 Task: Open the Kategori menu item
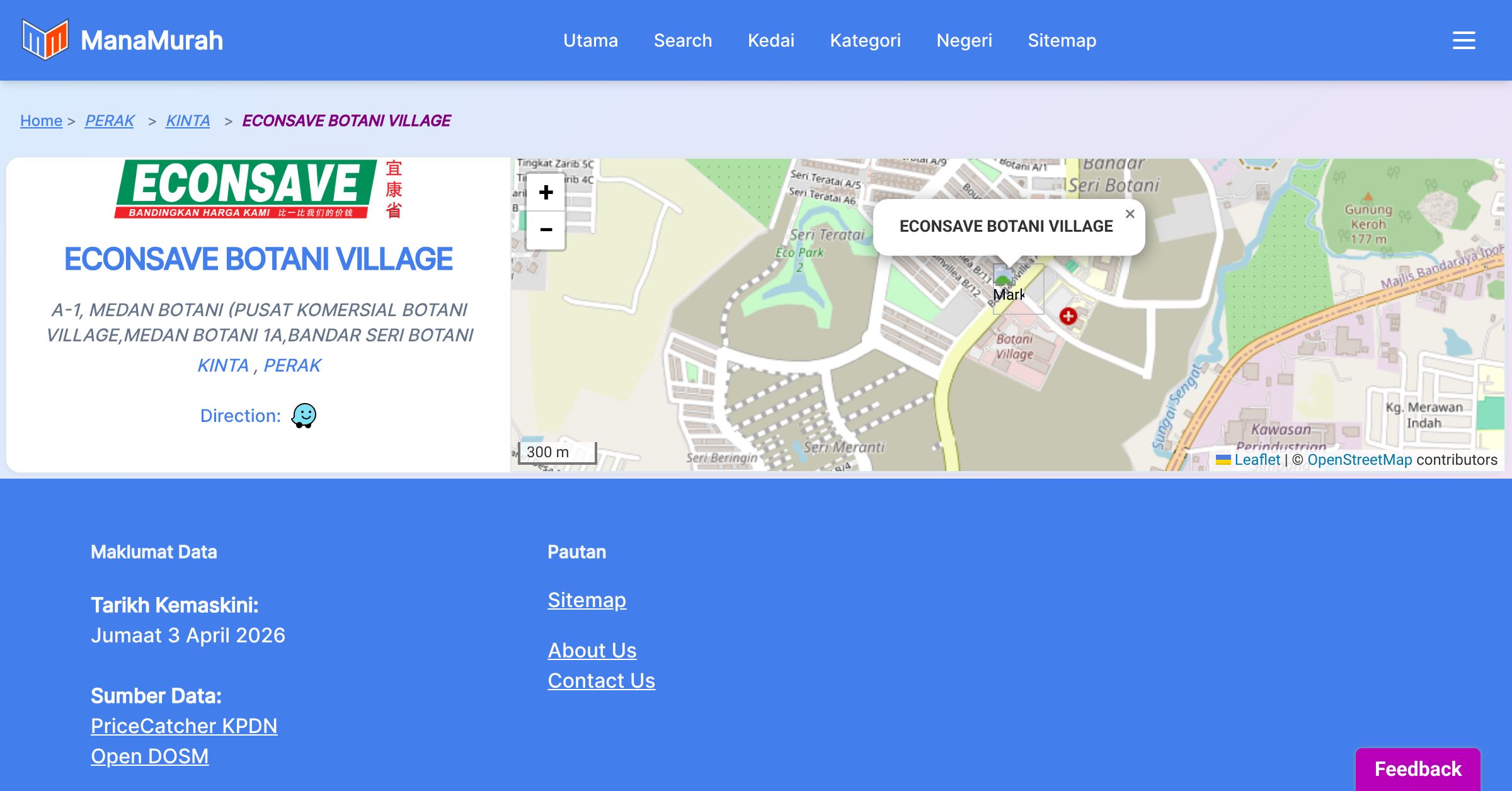[x=865, y=40]
